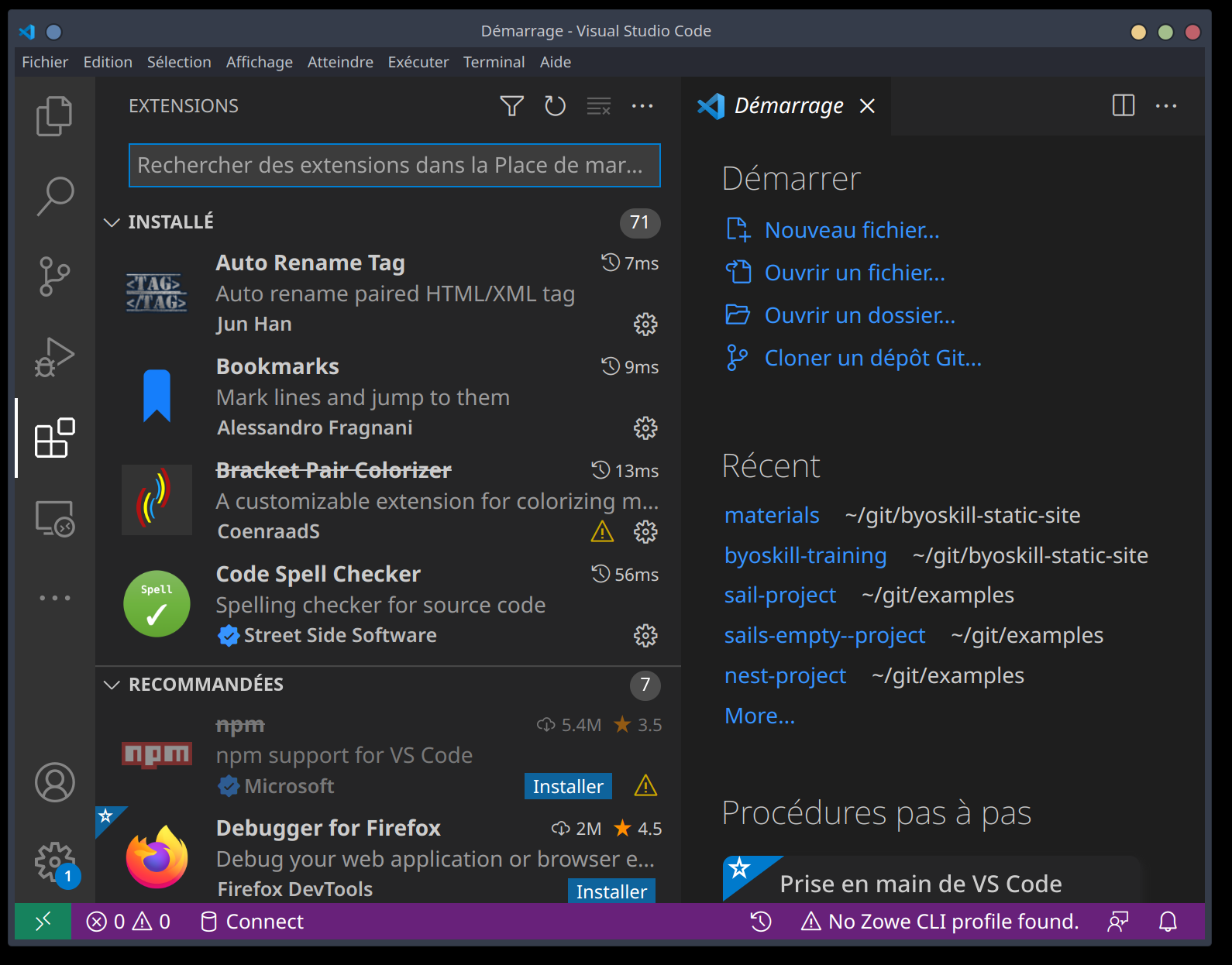Open recent folder byoskill-training
The height and width of the screenshot is (965, 1232).
(805, 555)
